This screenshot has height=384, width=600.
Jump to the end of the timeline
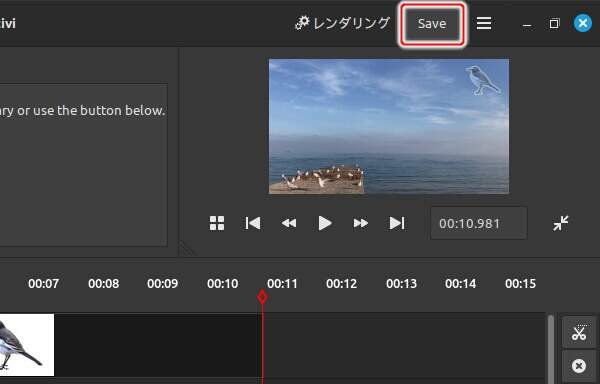396,223
